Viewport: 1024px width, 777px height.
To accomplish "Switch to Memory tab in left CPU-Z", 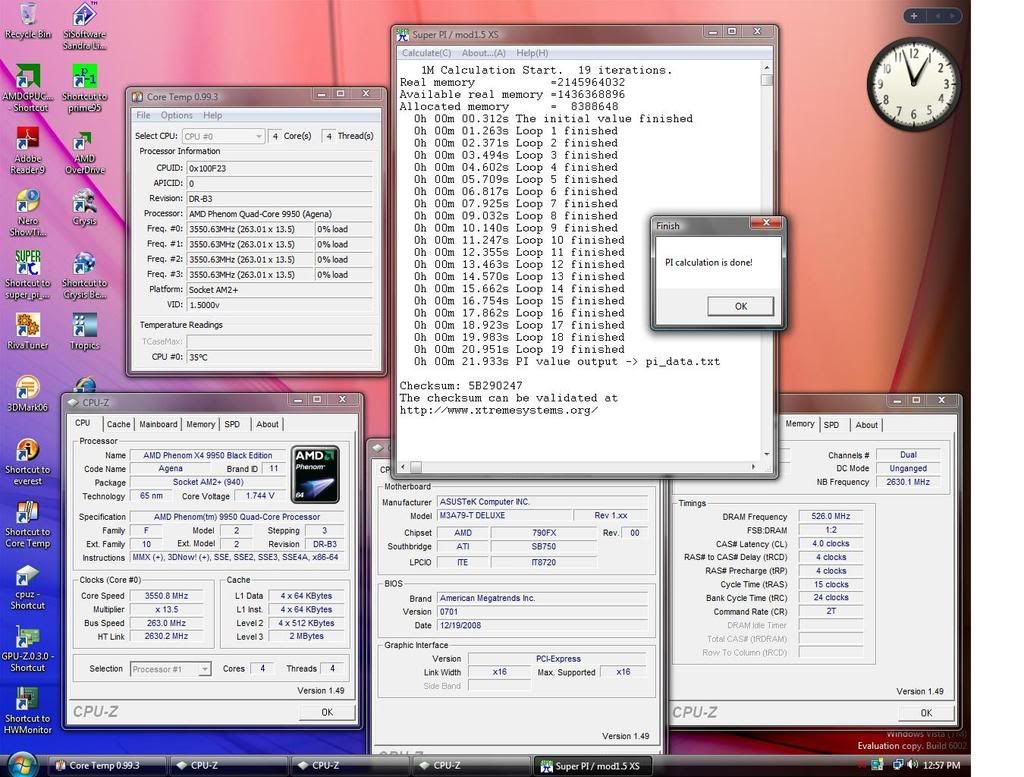I will [x=200, y=424].
